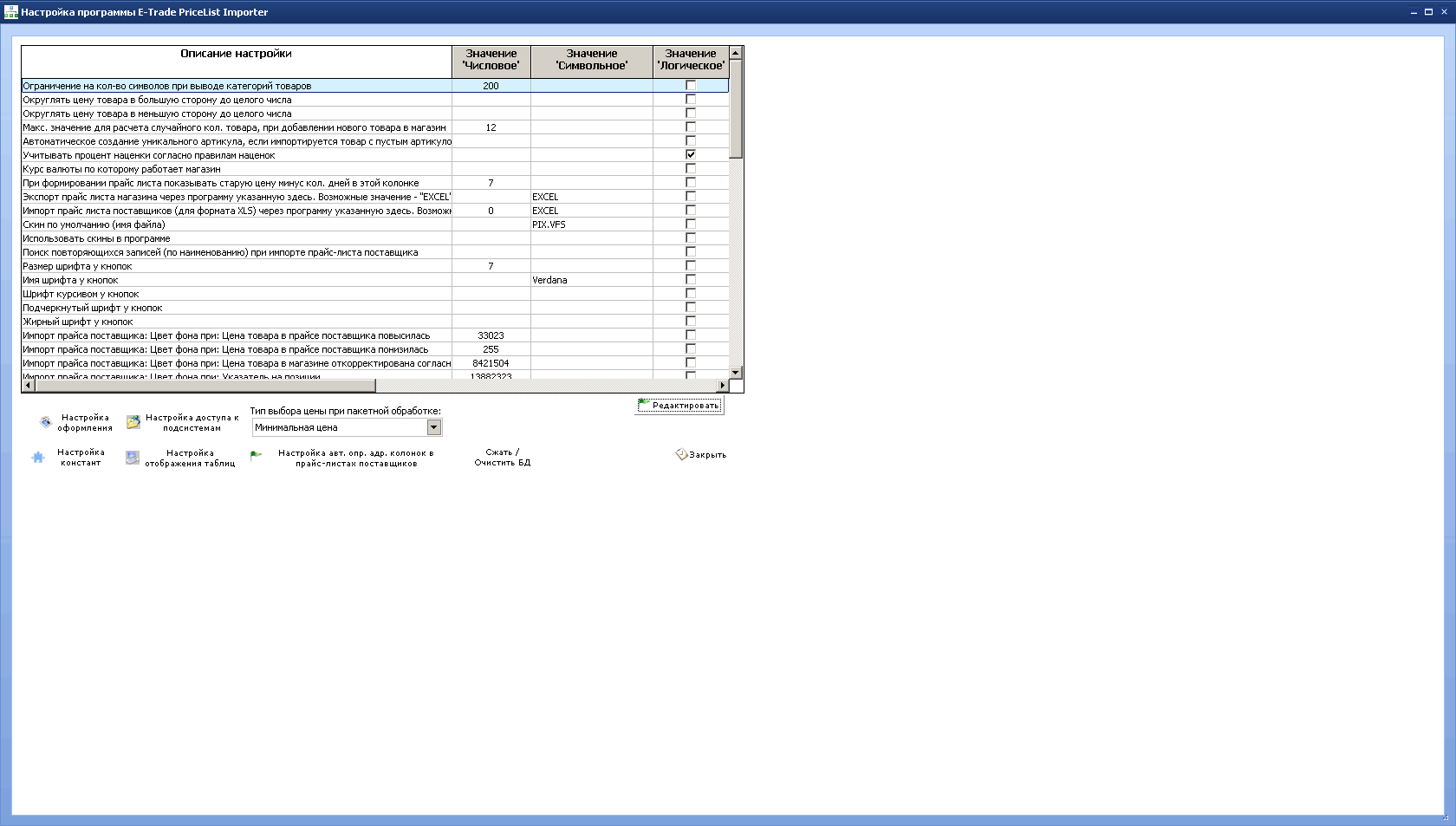Click the table's horizontal scrollbar left arrow
Viewport: 1456px width, 826px height.
(x=29, y=386)
